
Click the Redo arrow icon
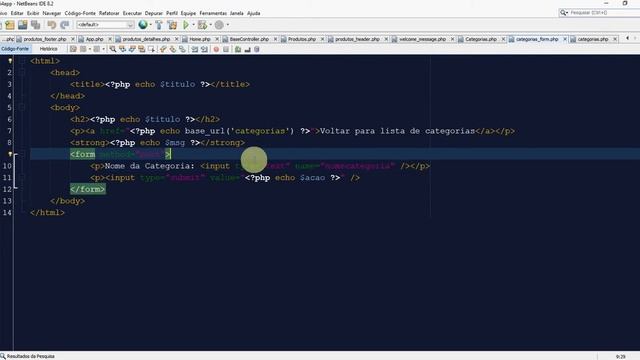64,25
